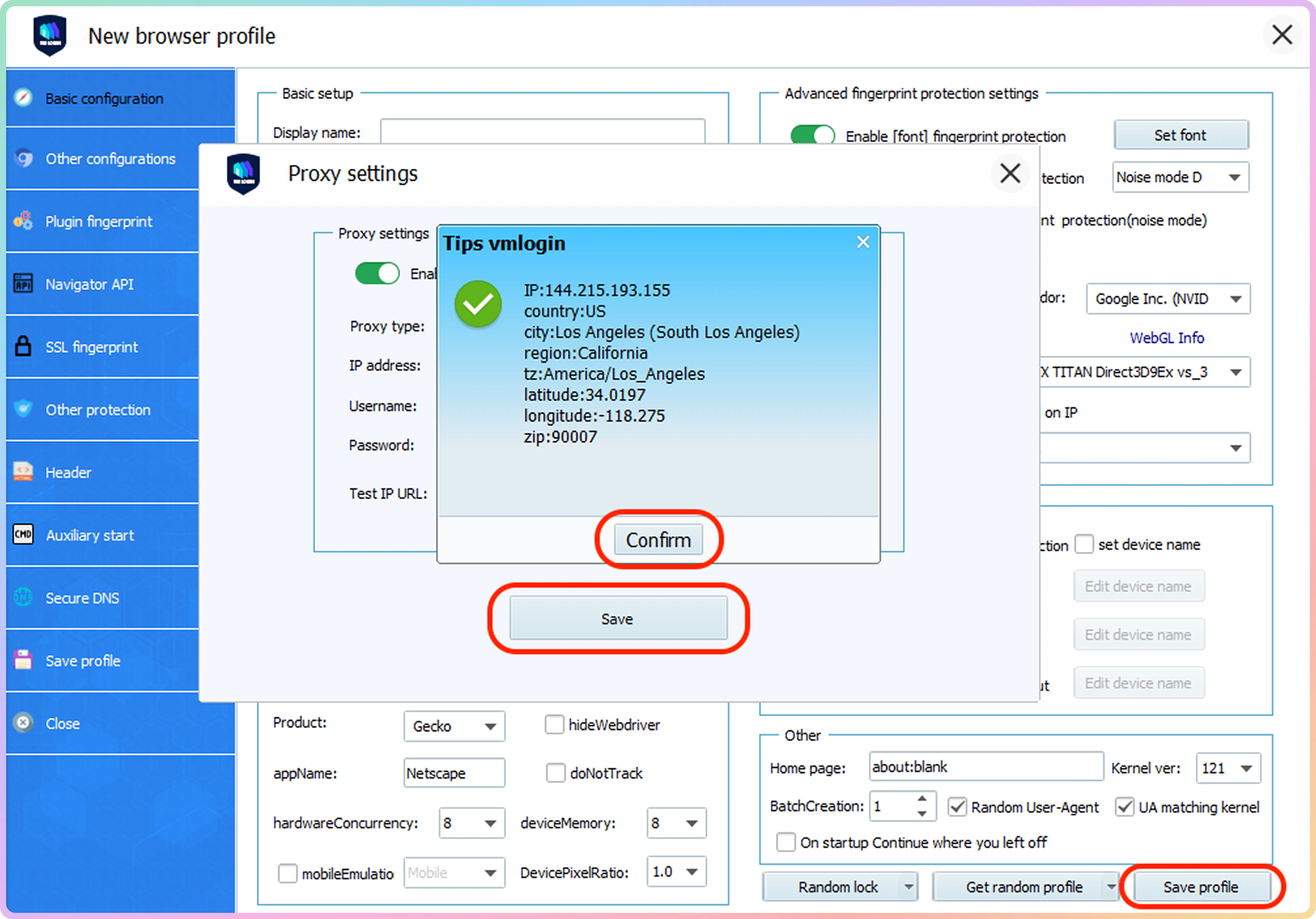Click the Navigator API sidebar icon
1316x919 pixels.
pyautogui.click(x=23, y=284)
